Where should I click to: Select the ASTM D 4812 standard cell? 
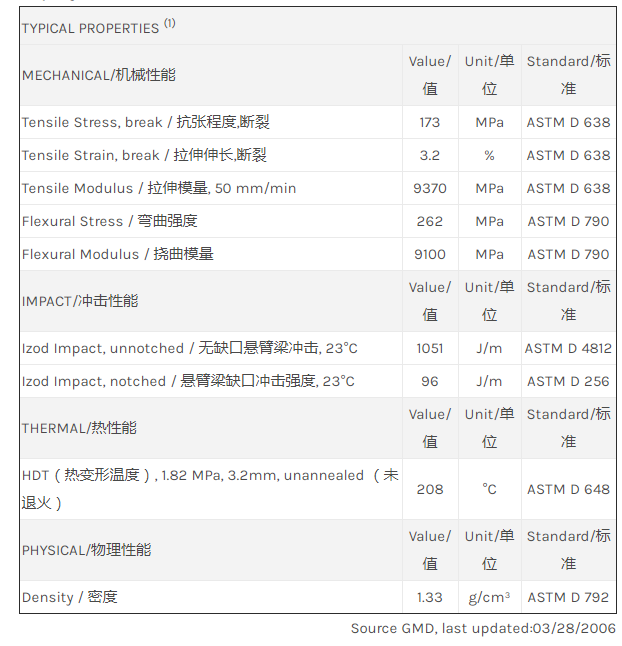568,348
